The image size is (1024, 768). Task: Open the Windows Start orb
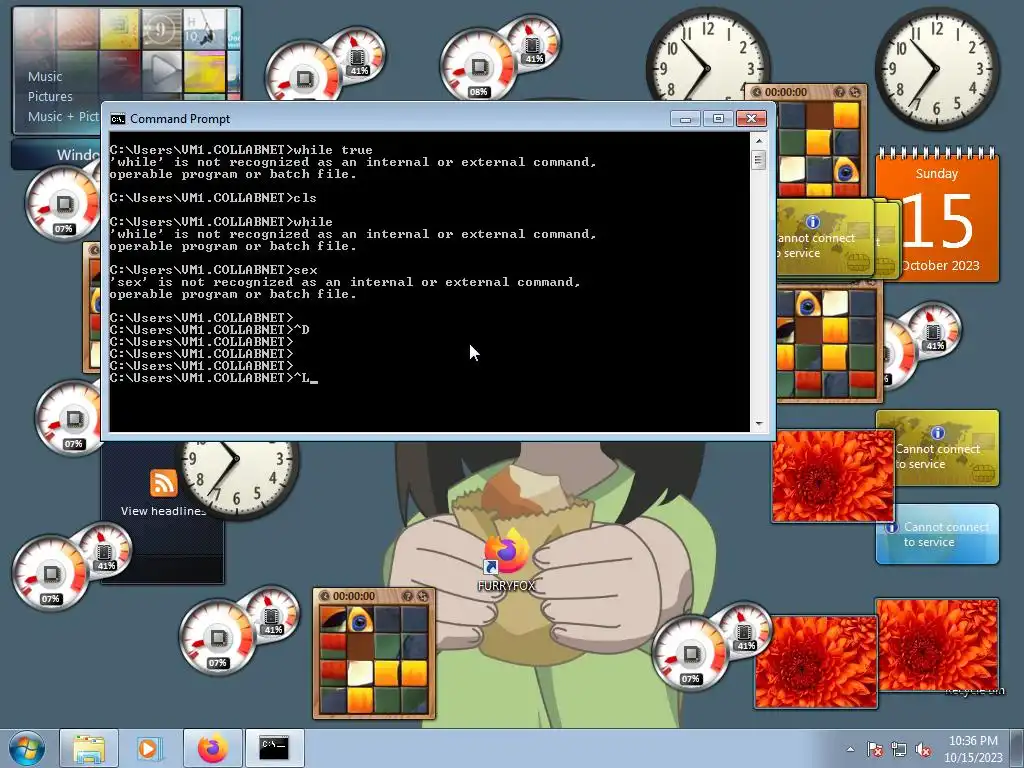27,748
